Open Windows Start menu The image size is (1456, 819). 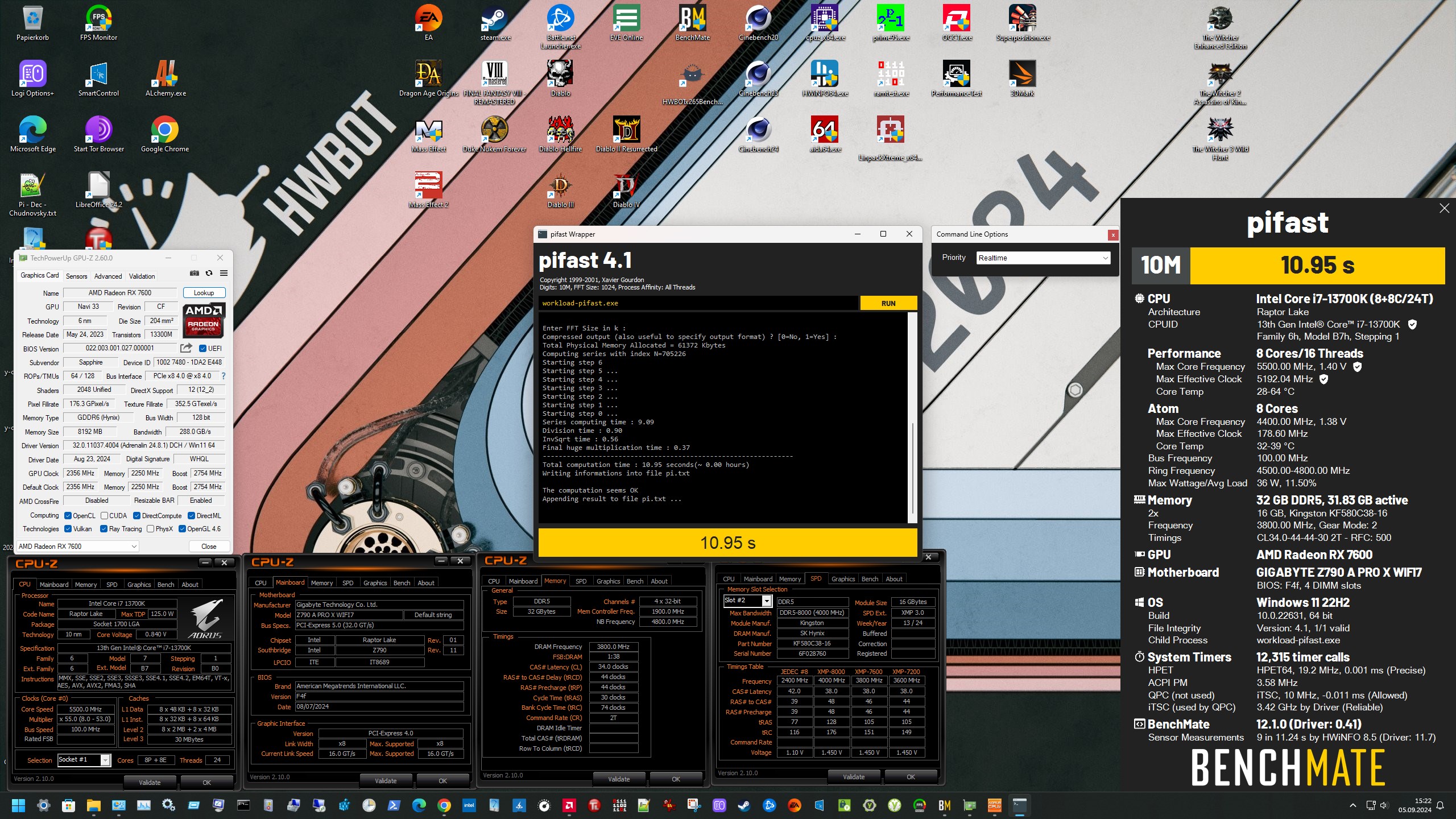(18, 805)
